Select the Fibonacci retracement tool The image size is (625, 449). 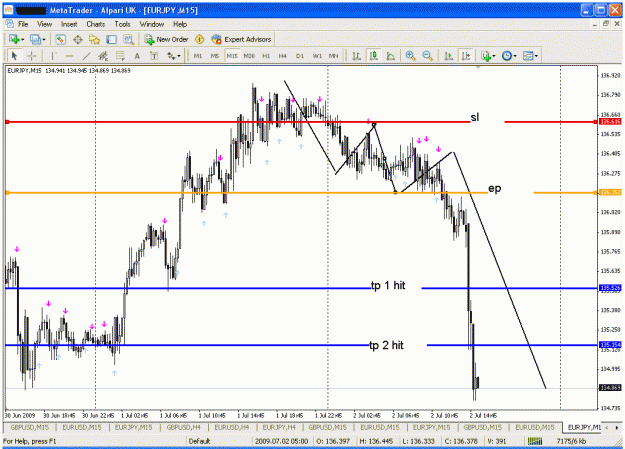pyautogui.click(x=120, y=56)
